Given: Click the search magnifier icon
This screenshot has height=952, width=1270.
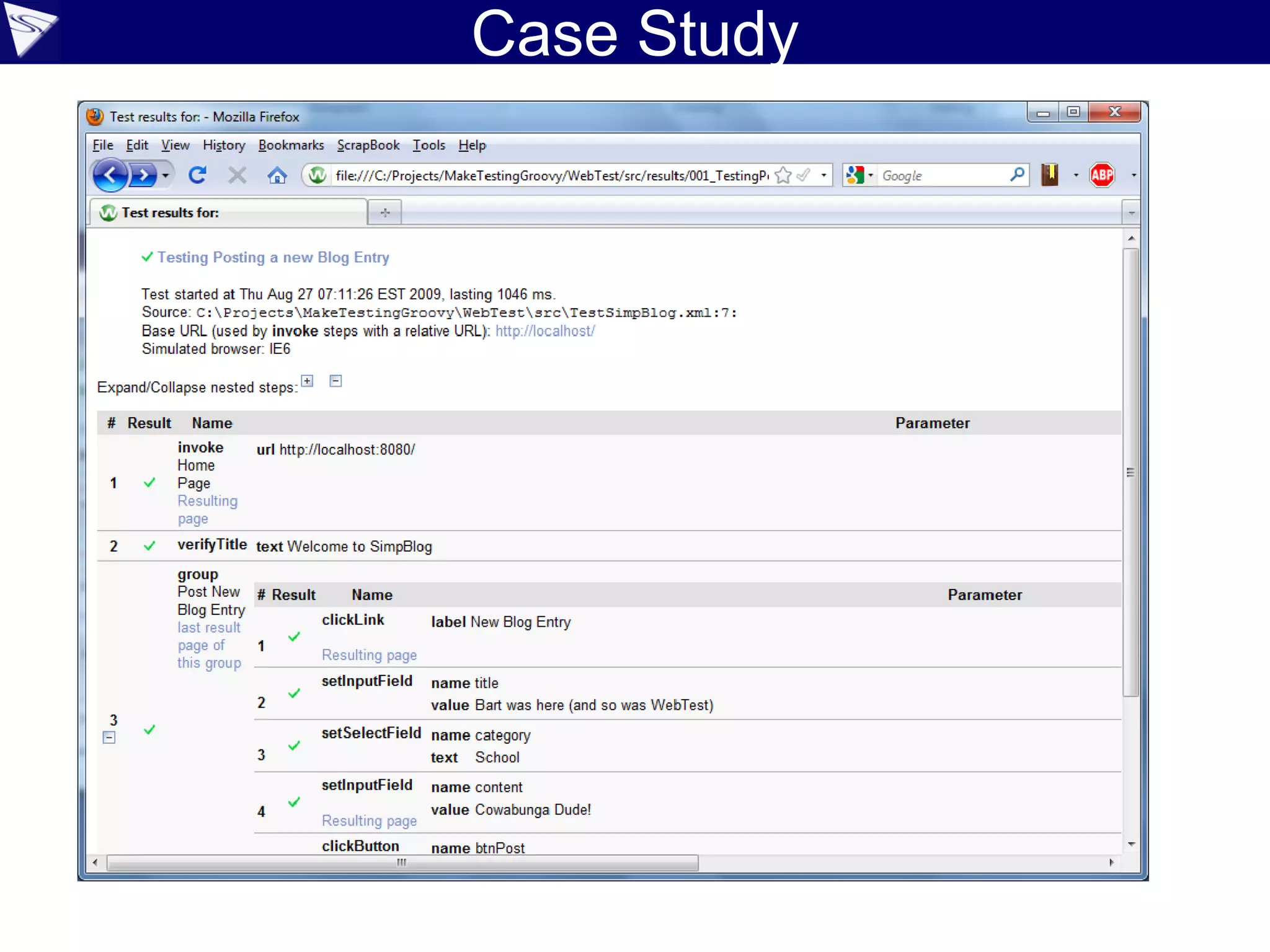Looking at the screenshot, I should pos(1016,175).
